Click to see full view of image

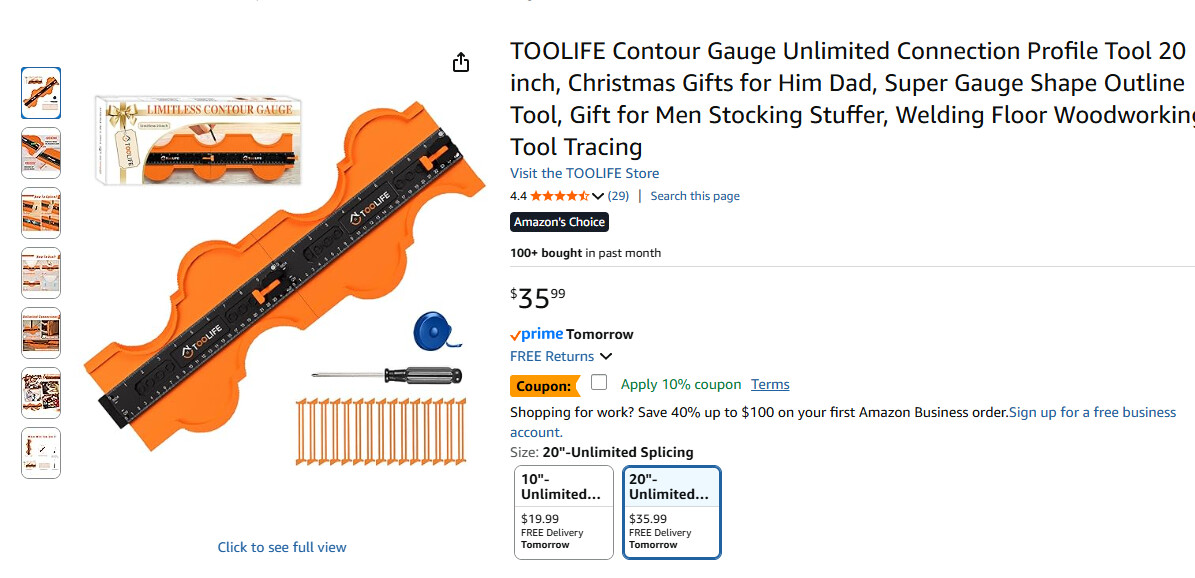click(282, 547)
